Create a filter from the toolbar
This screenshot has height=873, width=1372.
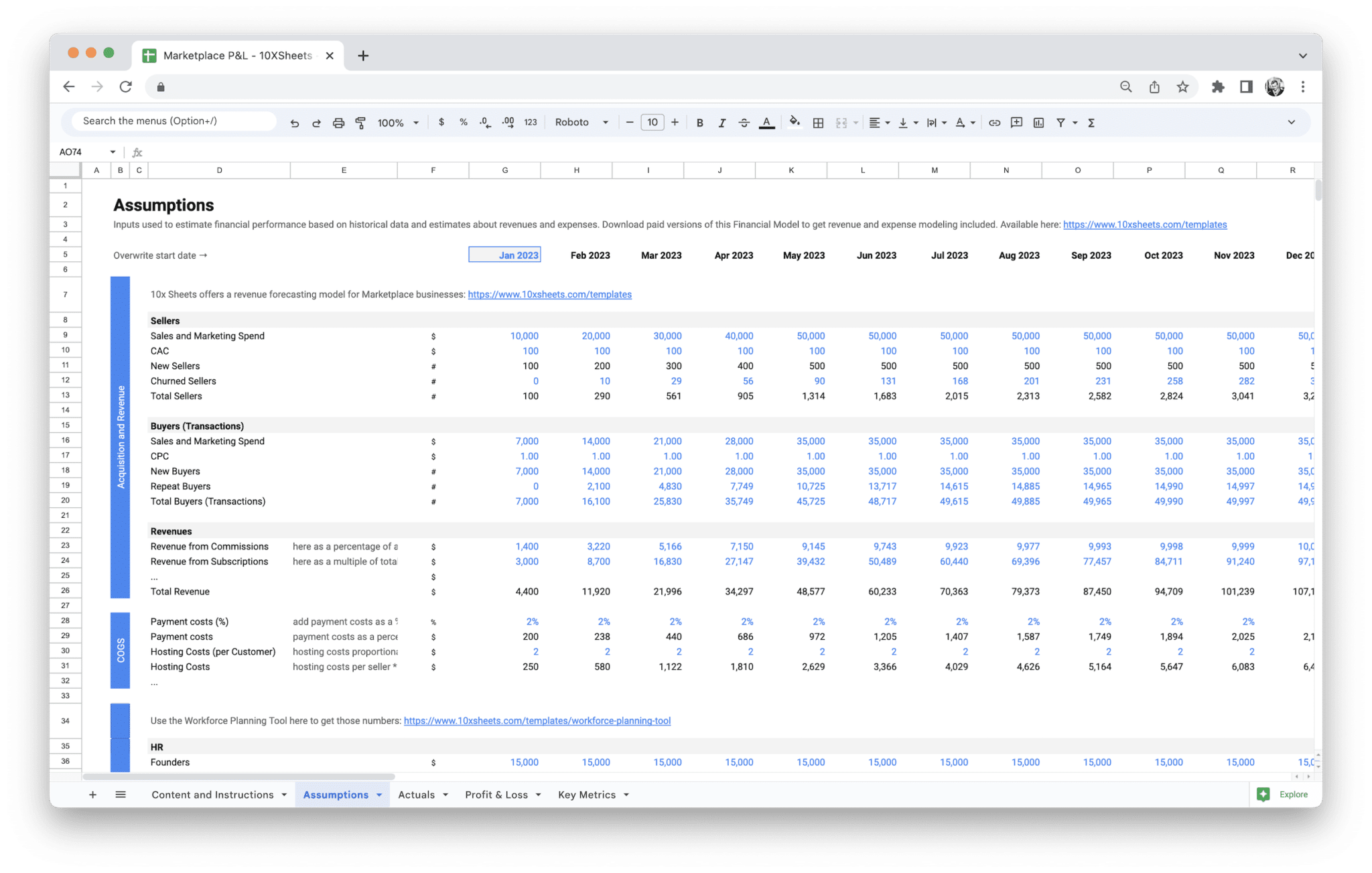(1060, 122)
